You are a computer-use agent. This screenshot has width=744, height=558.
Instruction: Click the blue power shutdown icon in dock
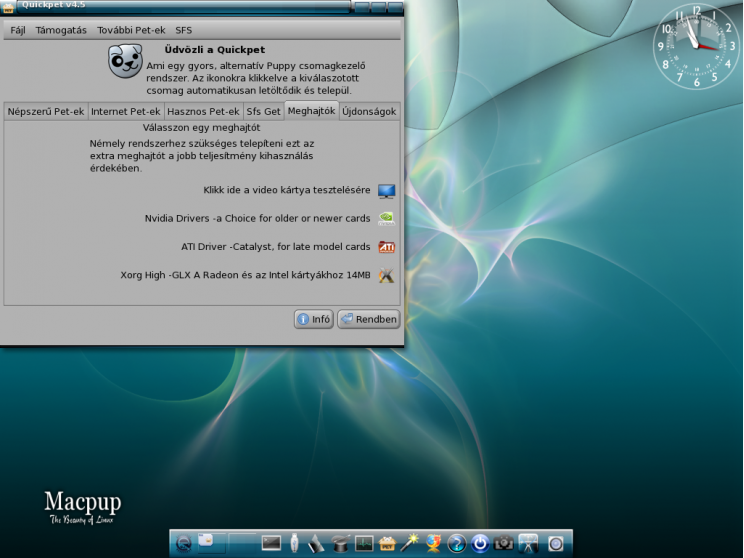click(480, 544)
